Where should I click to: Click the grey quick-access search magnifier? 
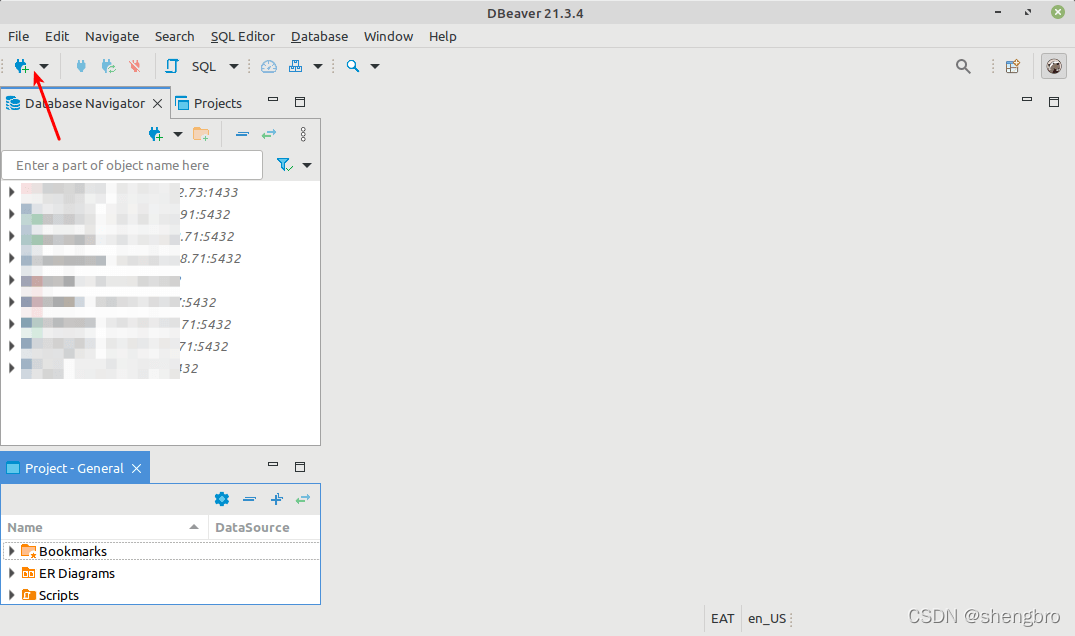tap(963, 66)
